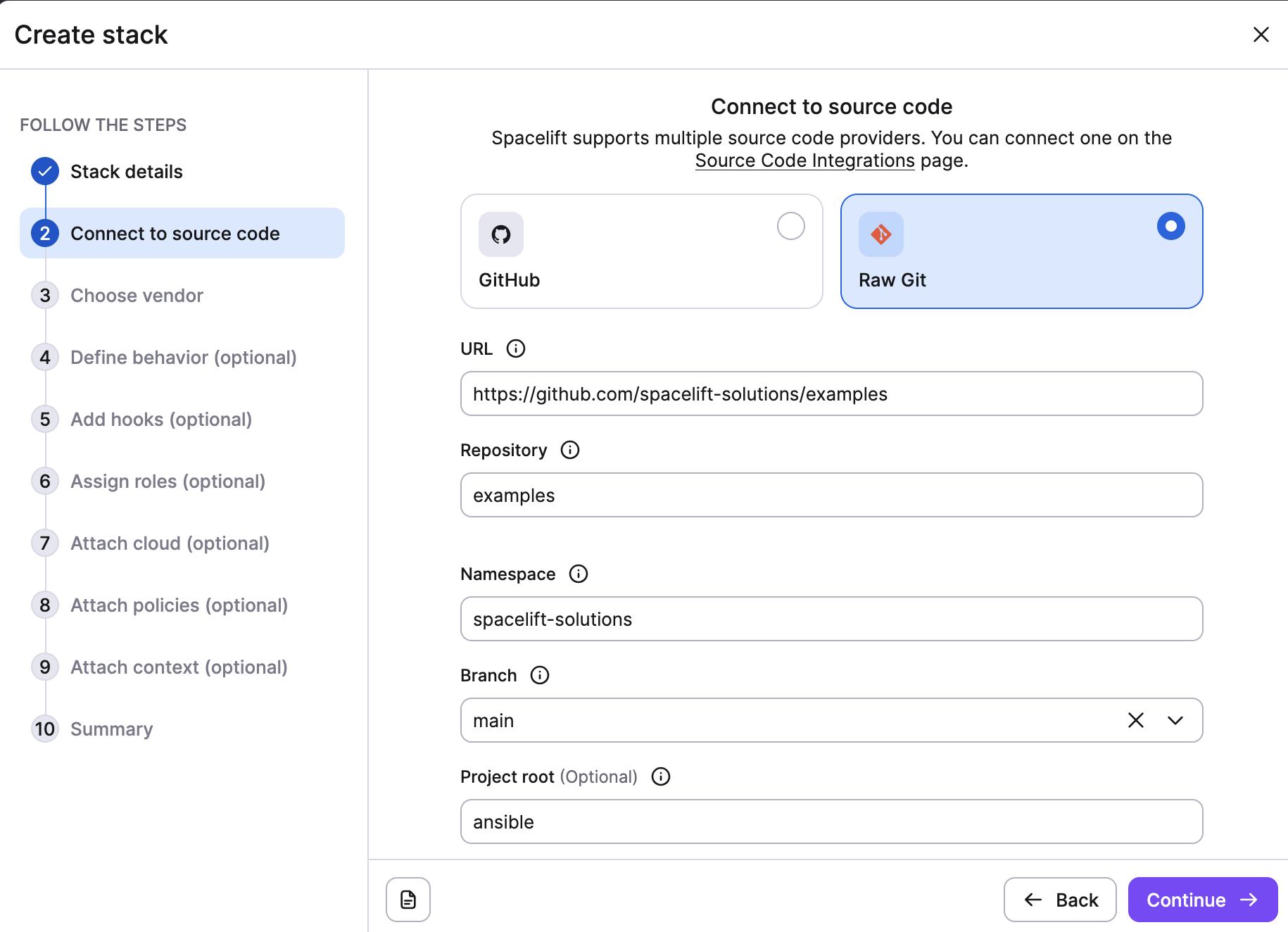Screen dimensions: 1288x932
Task: Click the Raw Git logo icon
Action: 880,234
